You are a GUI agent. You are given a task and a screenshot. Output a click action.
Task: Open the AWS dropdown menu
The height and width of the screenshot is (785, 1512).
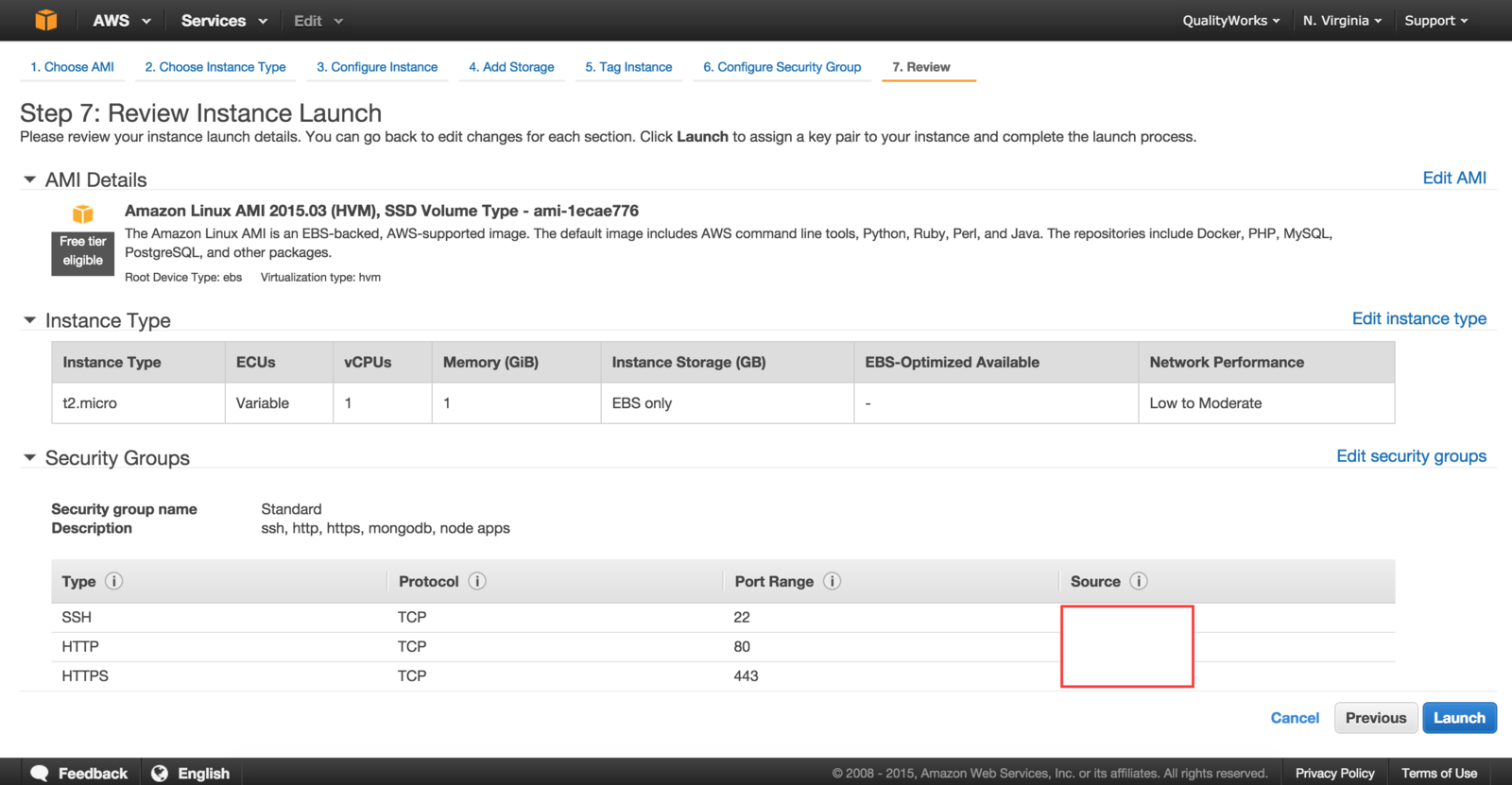pyautogui.click(x=121, y=20)
